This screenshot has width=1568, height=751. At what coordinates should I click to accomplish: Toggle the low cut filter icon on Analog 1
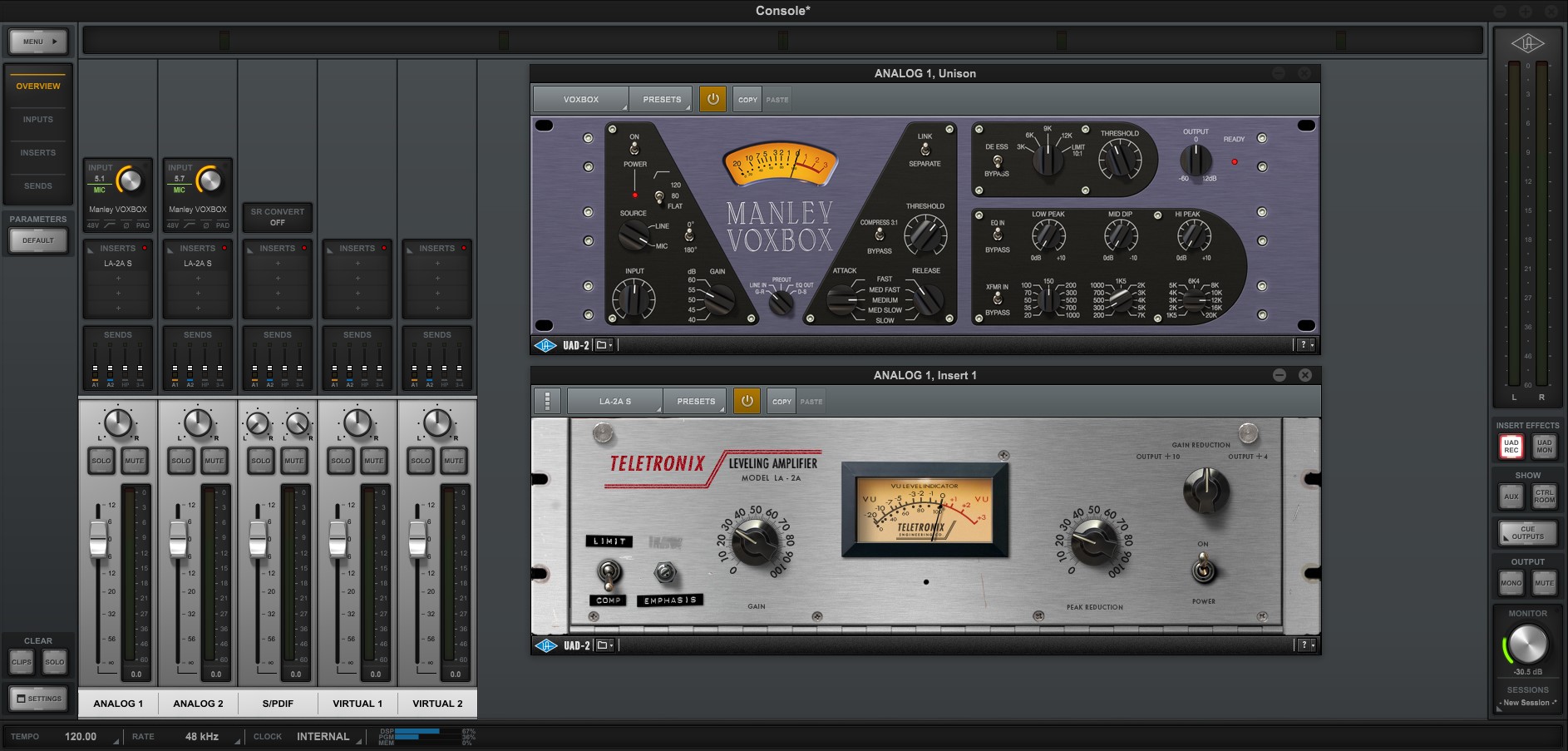tap(110, 225)
